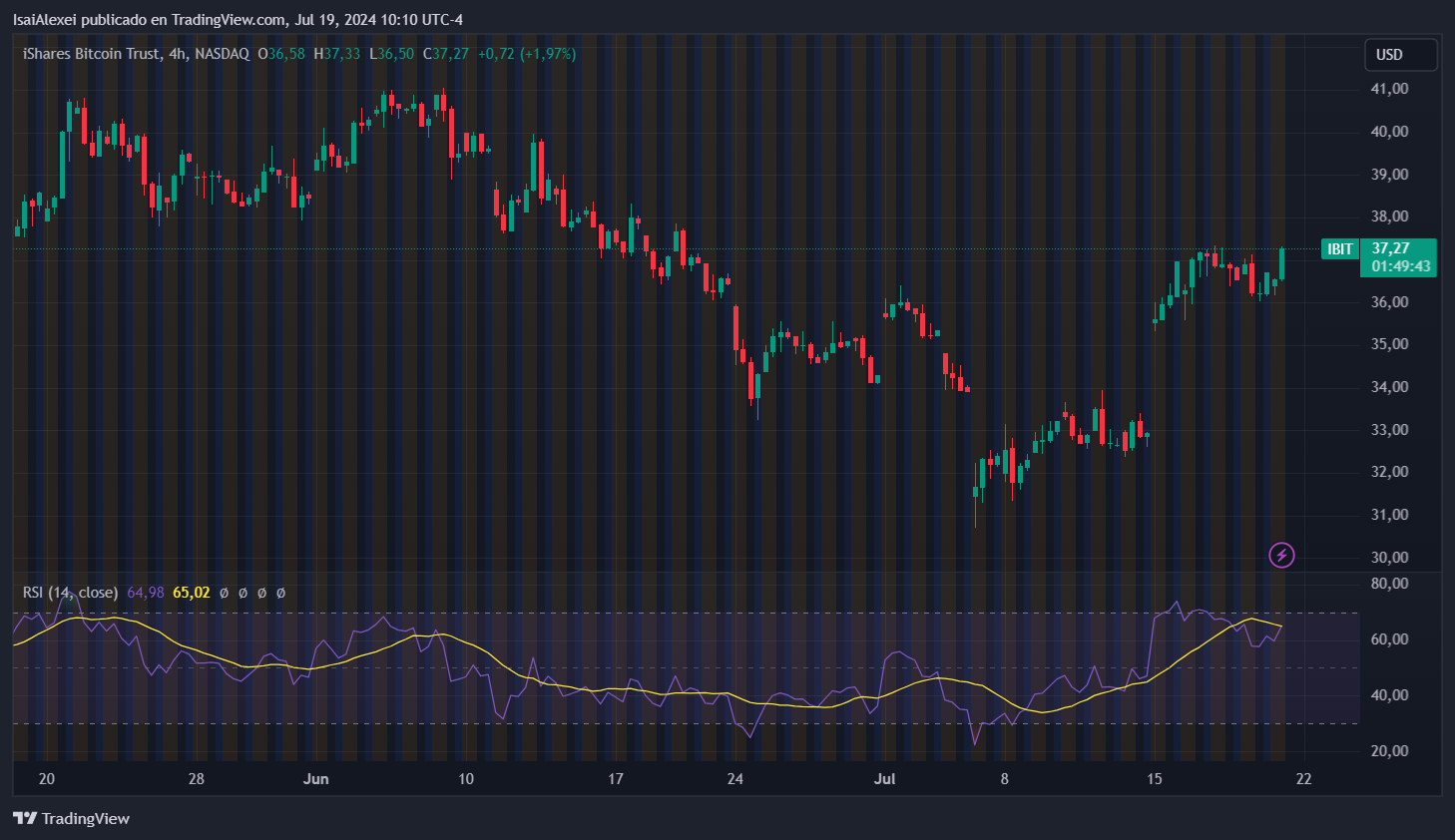Click the 24 date label on time axis
Viewport: 1455px width, 840px height.
click(x=735, y=779)
